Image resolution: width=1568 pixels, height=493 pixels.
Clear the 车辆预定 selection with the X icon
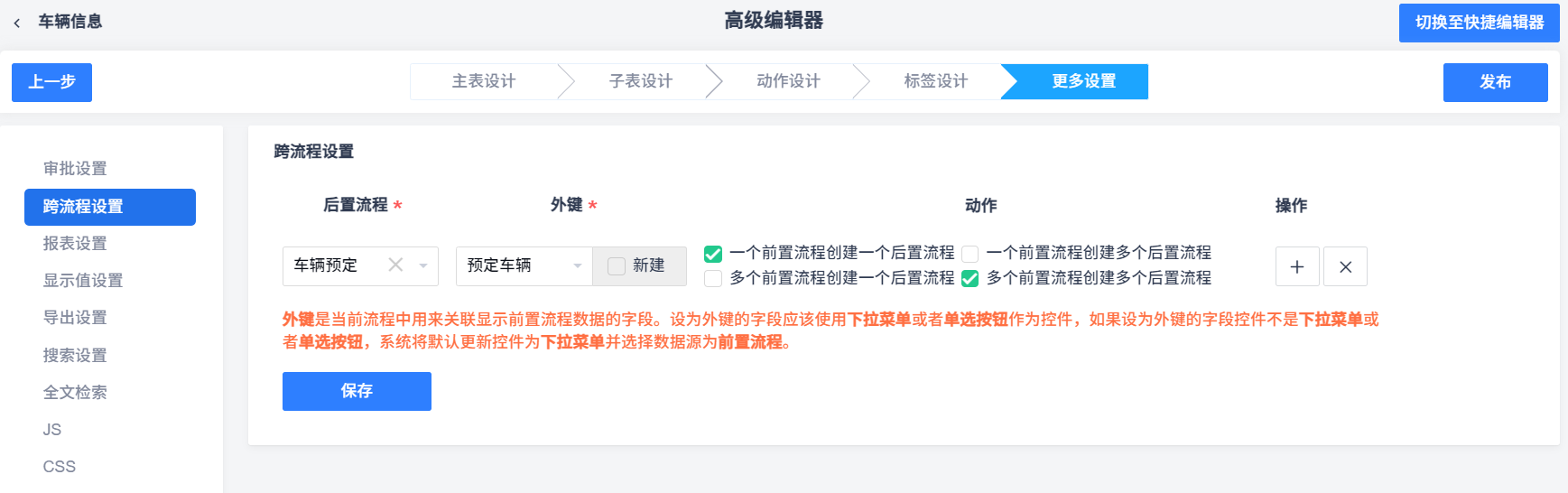click(x=395, y=265)
